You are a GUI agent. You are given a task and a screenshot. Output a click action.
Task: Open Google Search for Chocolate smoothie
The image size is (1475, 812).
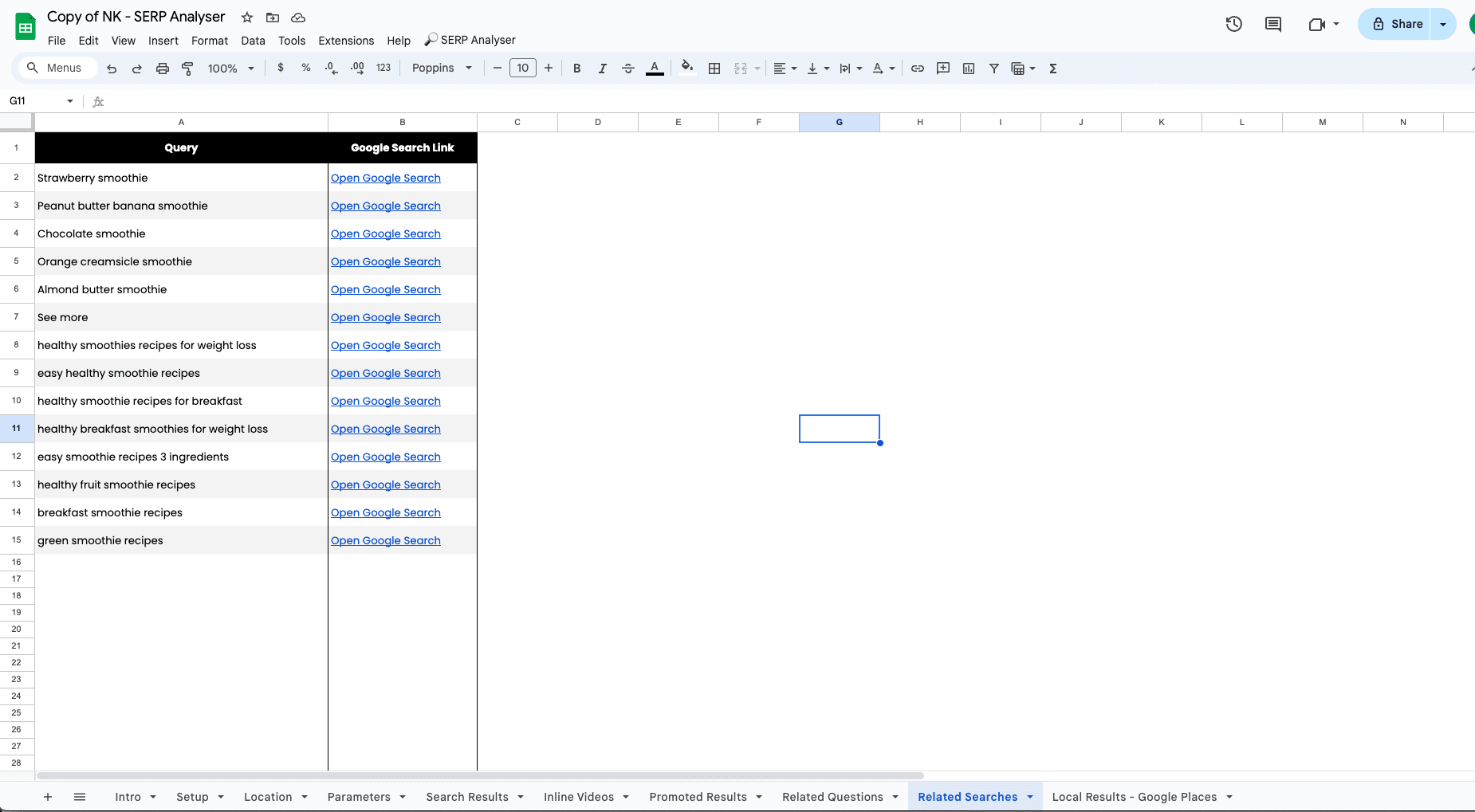click(386, 233)
